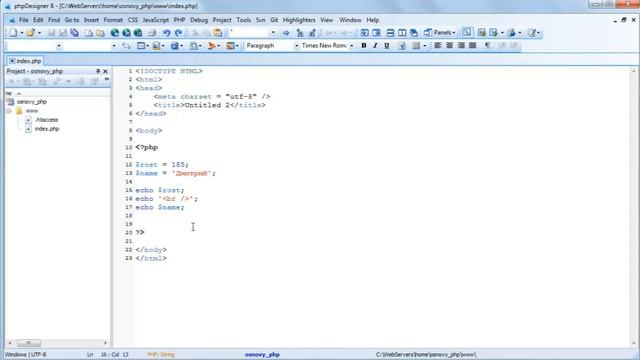The height and width of the screenshot is (360, 640).
Task: Pin the Project panel
Action: 98,71
